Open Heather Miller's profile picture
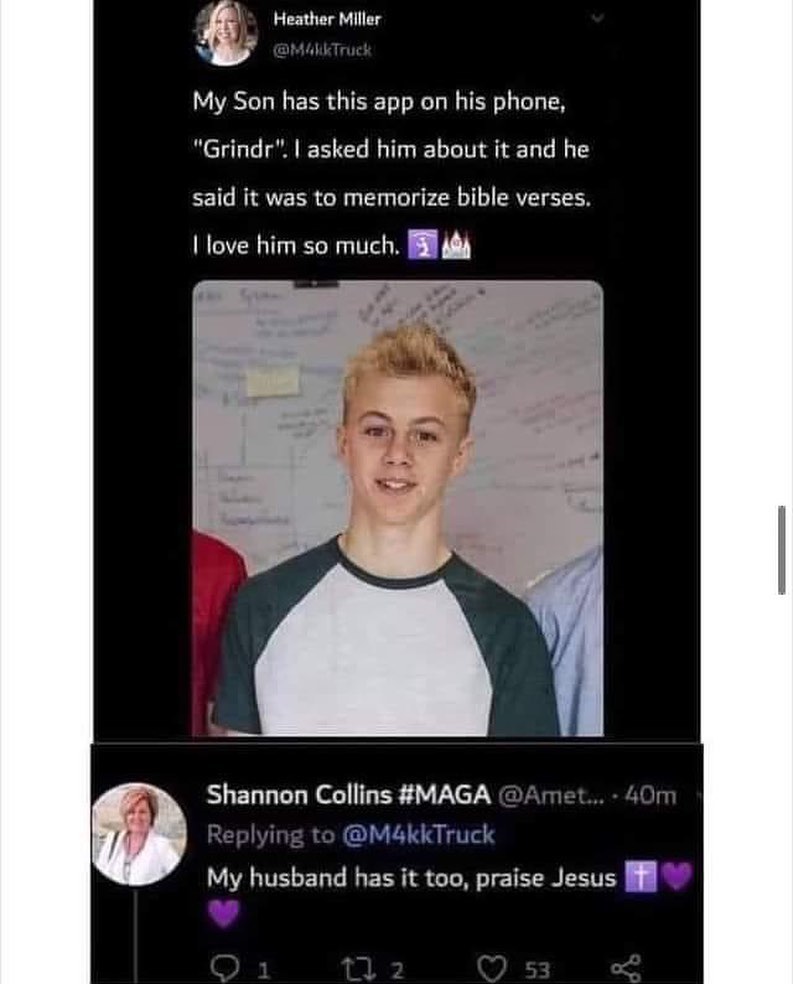The height and width of the screenshot is (984, 793). [226, 33]
